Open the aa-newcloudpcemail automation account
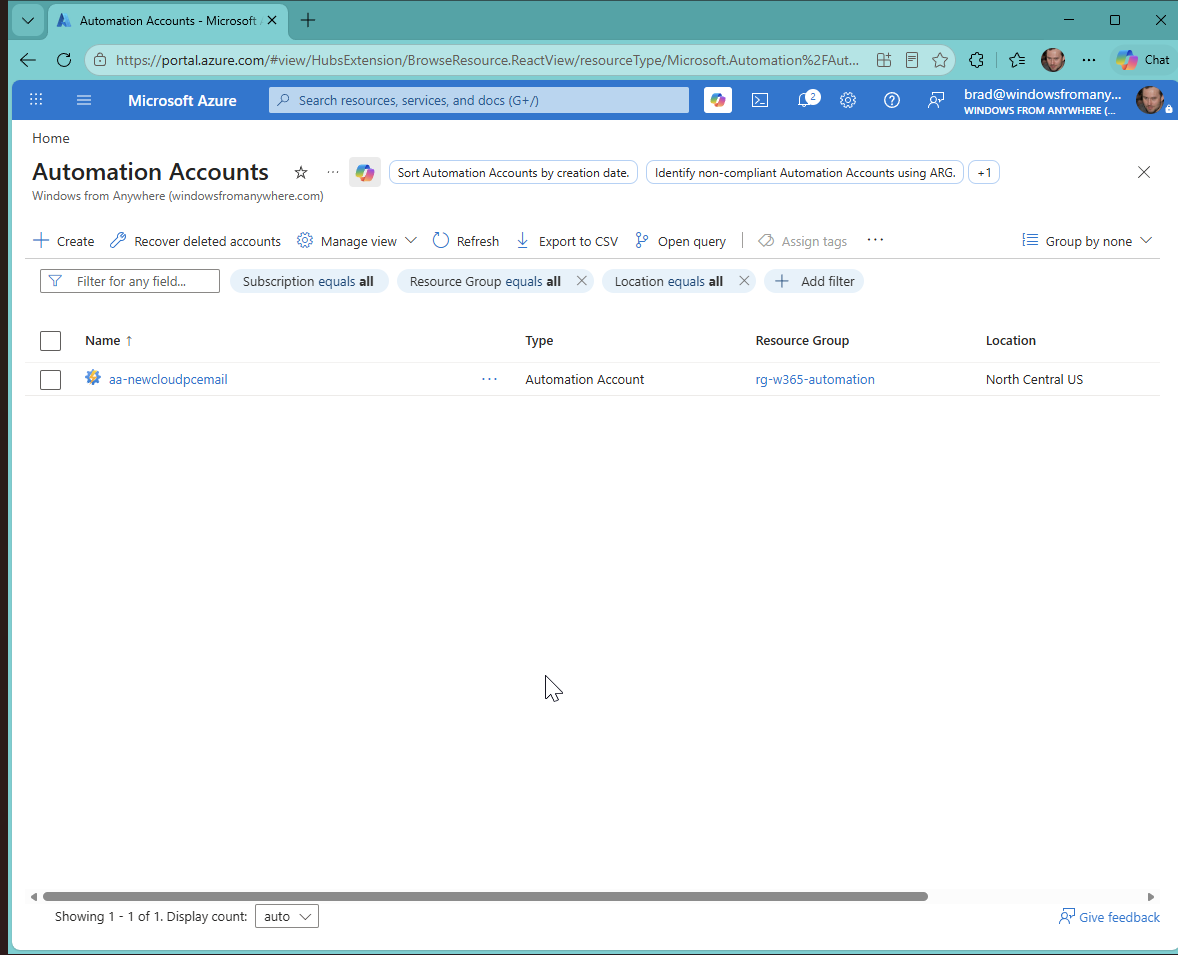Screen dimensions: 1178x955 (x=168, y=379)
